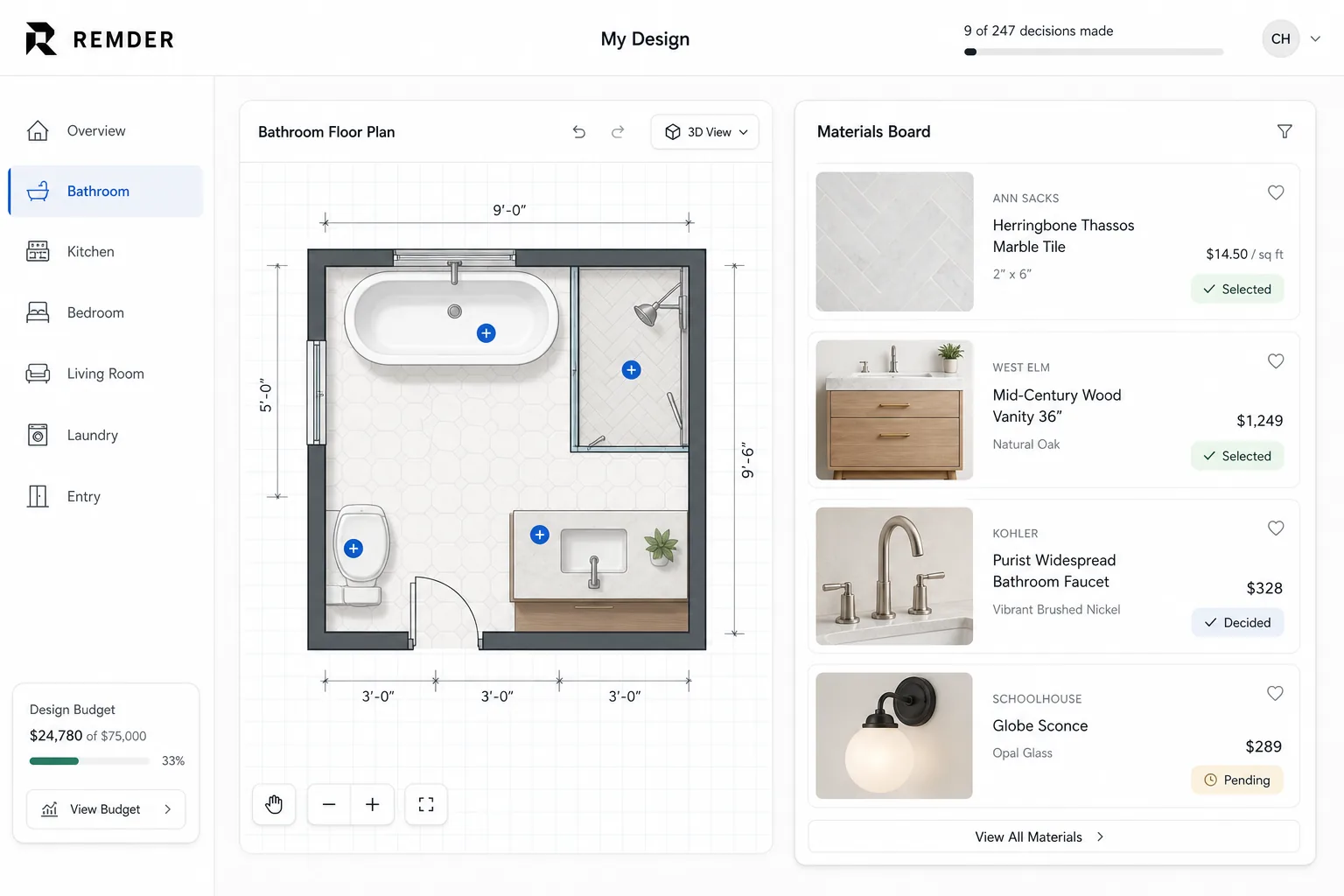Select the door swing in floor plan
The width and height of the screenshot is (1344, 896).
click(x=445, y=612)
